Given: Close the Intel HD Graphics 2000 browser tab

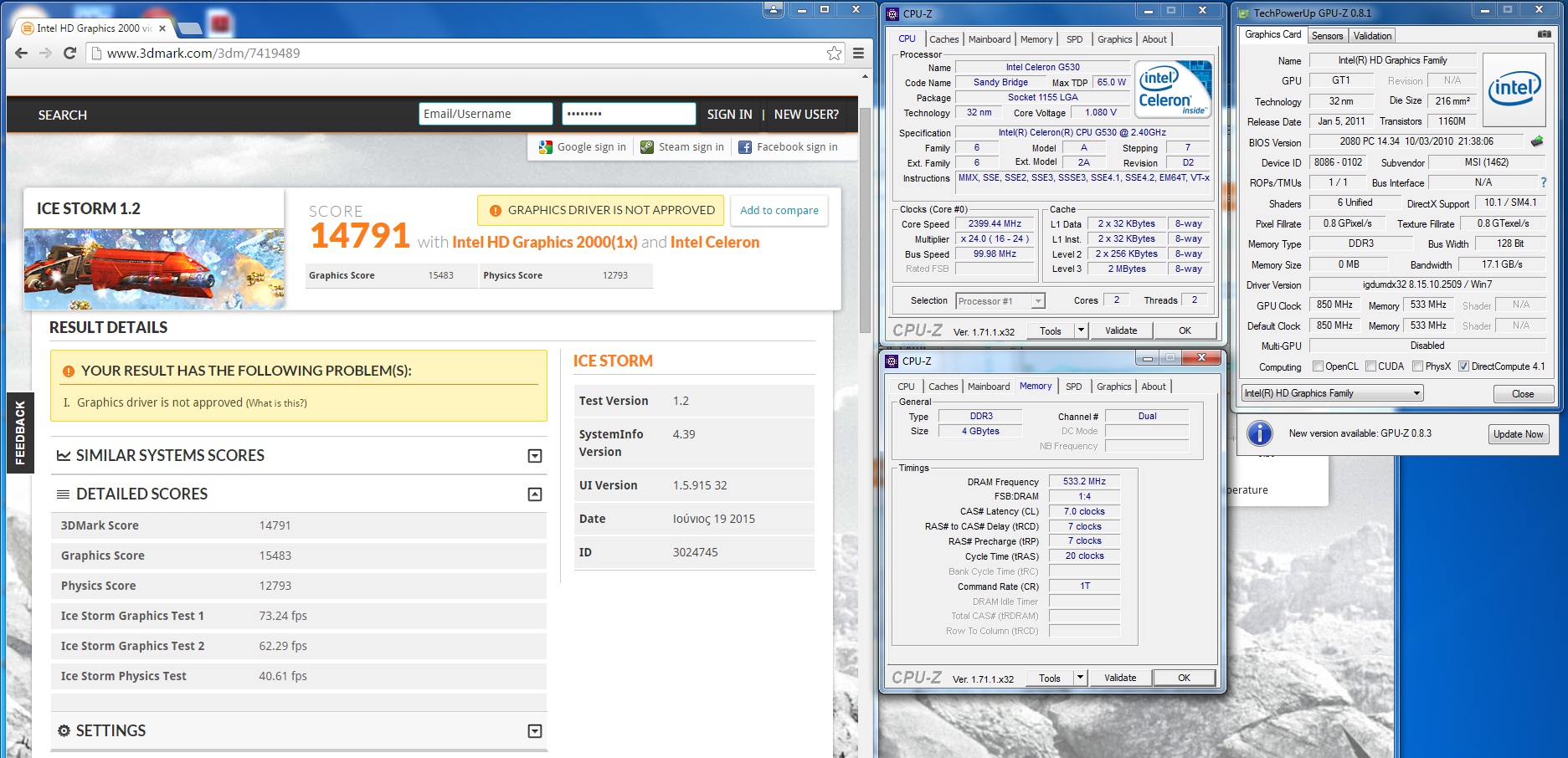Looking at the screenshot, I should coord(162,28).
